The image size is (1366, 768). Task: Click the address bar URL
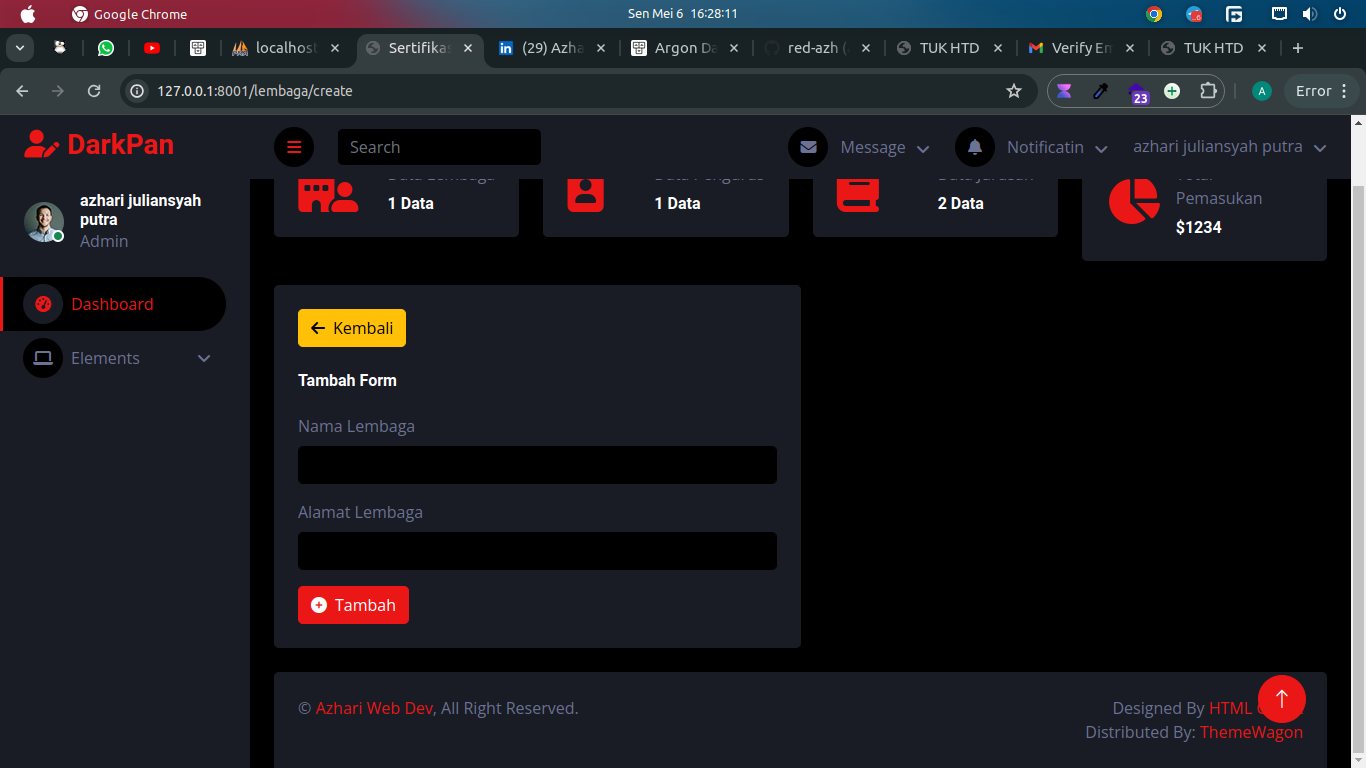click(x=255, y=91)
